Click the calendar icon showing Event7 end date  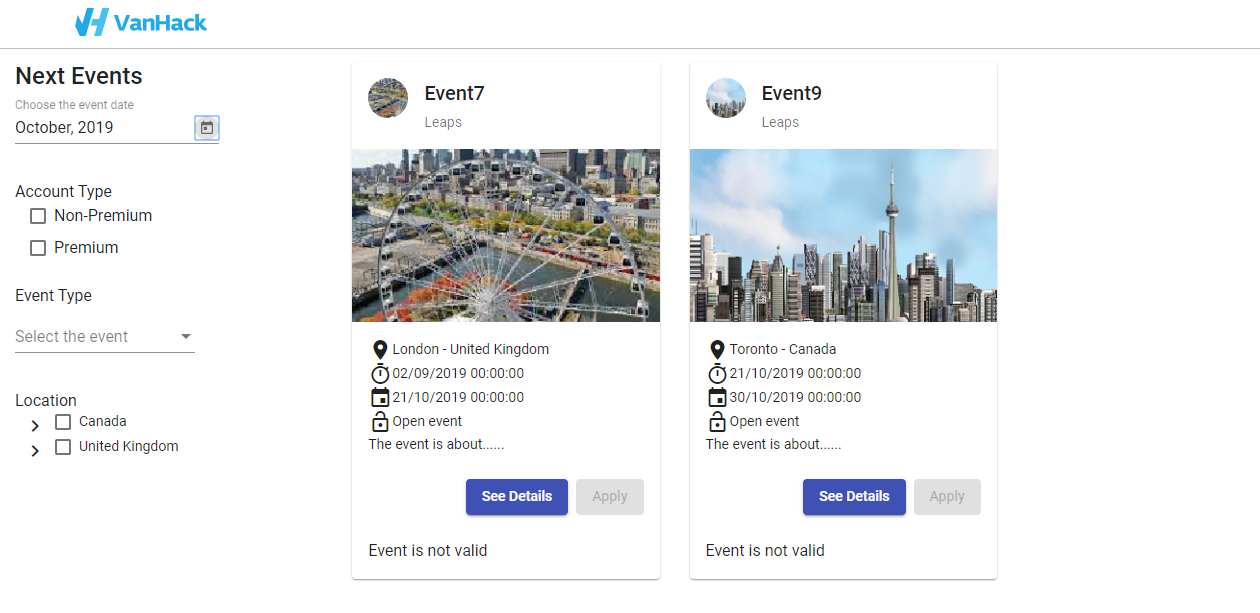click(380, 397)
